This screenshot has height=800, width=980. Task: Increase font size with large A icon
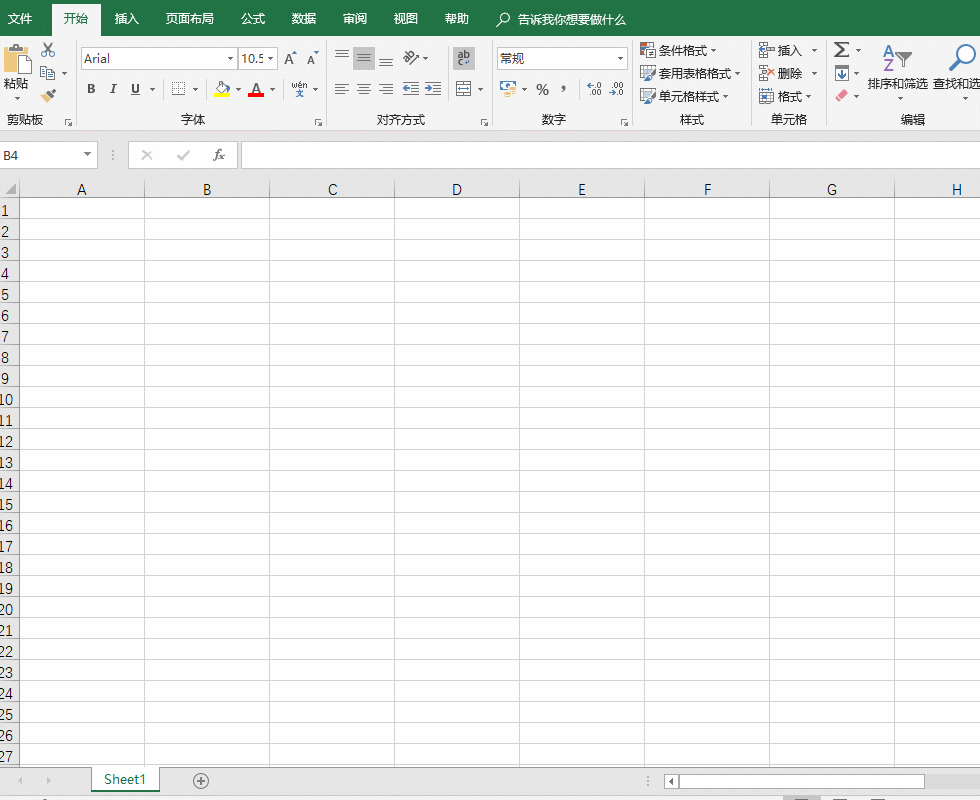coord(290,58)
